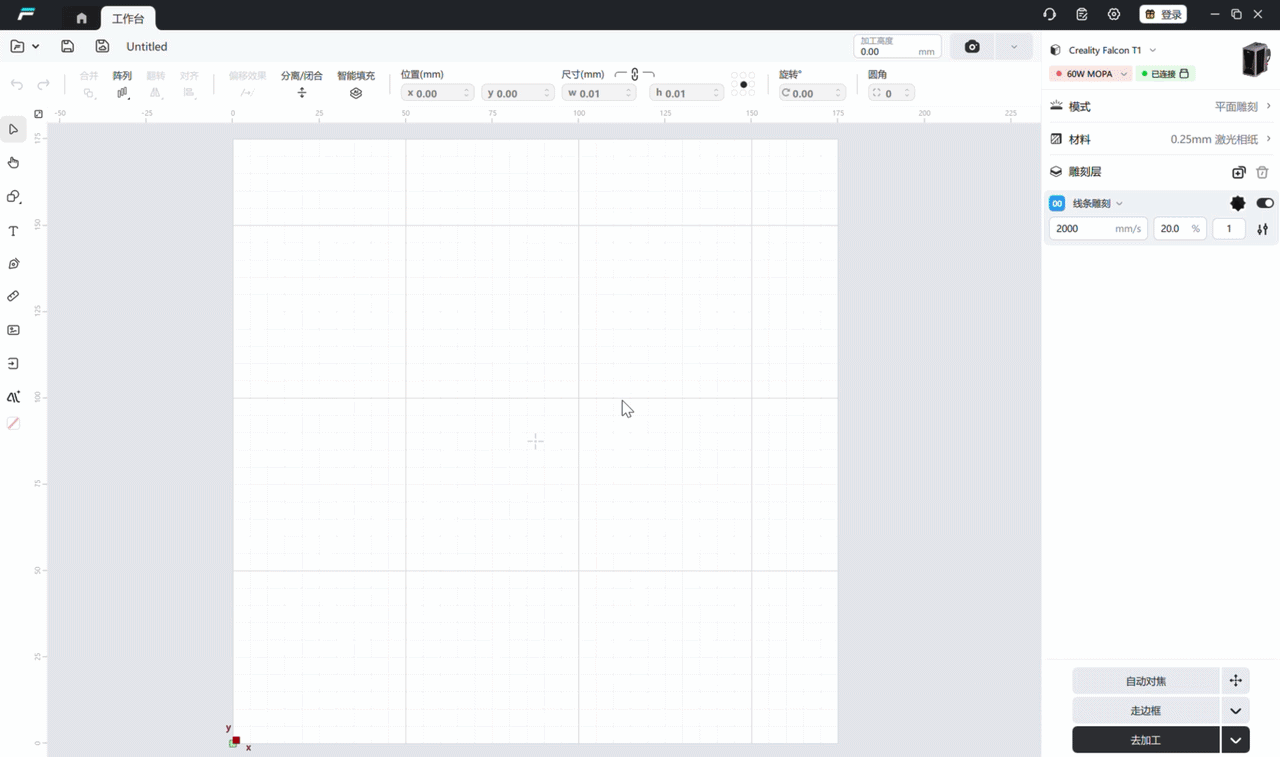Viewport: 1280px width, 757px height.
Task: Click the move laser head crosshair icon
Action: tap(1236, 681)
